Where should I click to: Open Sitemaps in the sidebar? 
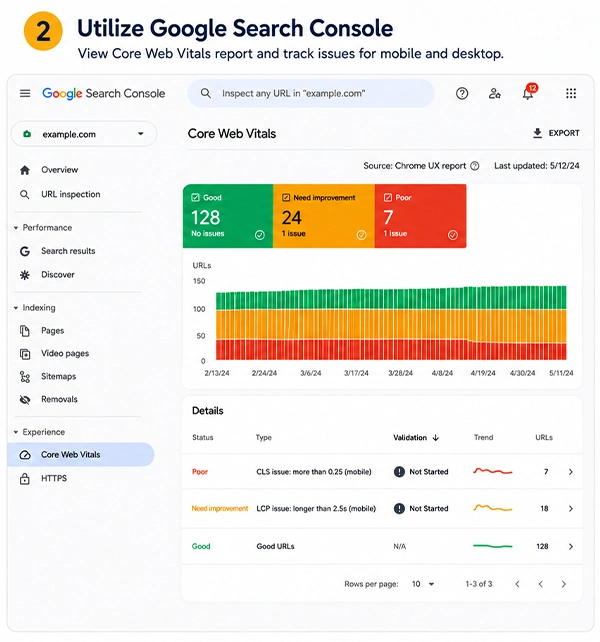click(x=59, y=377)
